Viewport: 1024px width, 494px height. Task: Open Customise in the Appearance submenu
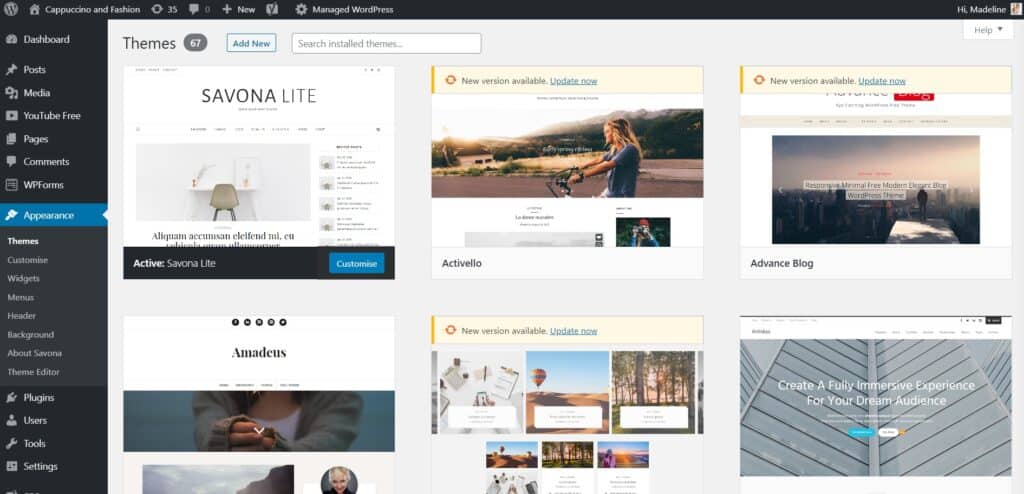(27, 260)
